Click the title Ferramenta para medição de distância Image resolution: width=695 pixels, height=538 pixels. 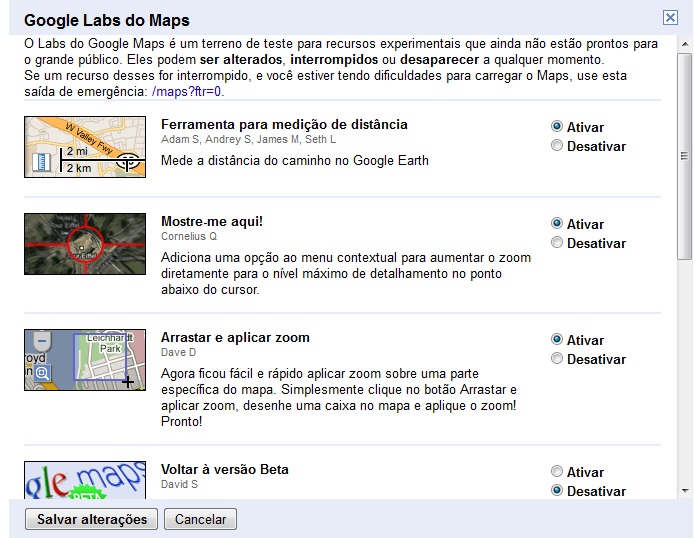pos(284,125)
